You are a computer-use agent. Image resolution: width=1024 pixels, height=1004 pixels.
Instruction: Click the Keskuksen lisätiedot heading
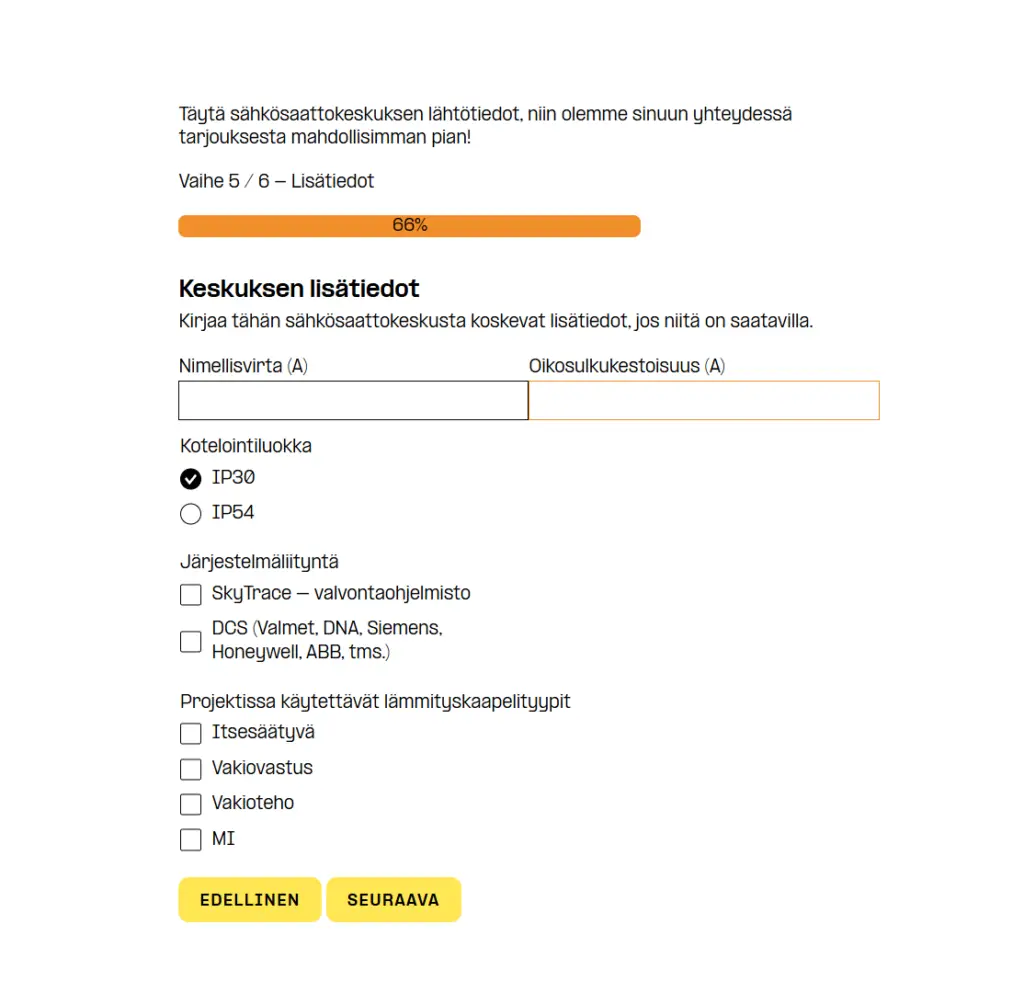[x=299, y=289]
